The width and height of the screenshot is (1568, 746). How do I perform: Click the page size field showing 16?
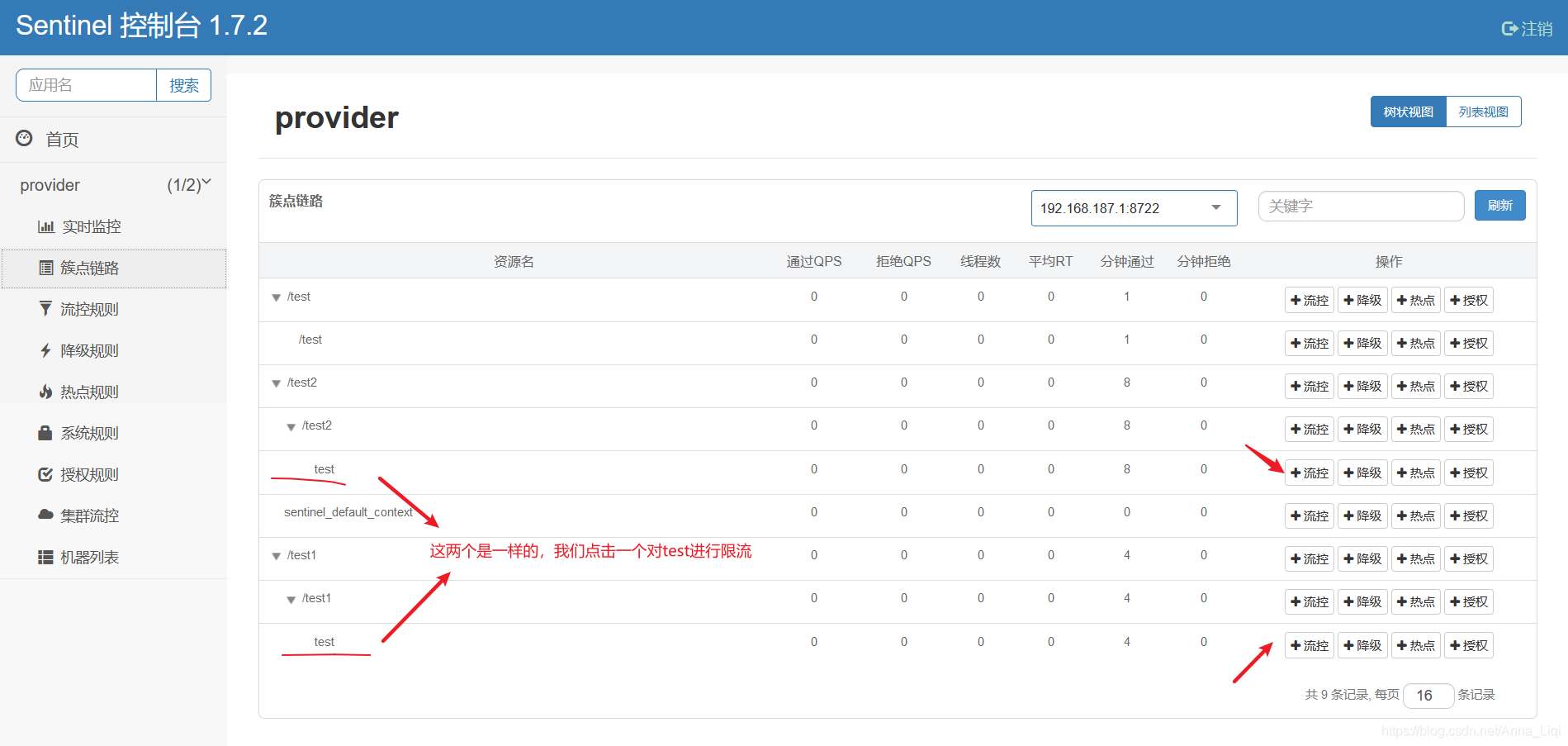pyautogui.click(x=1428, y=696)
